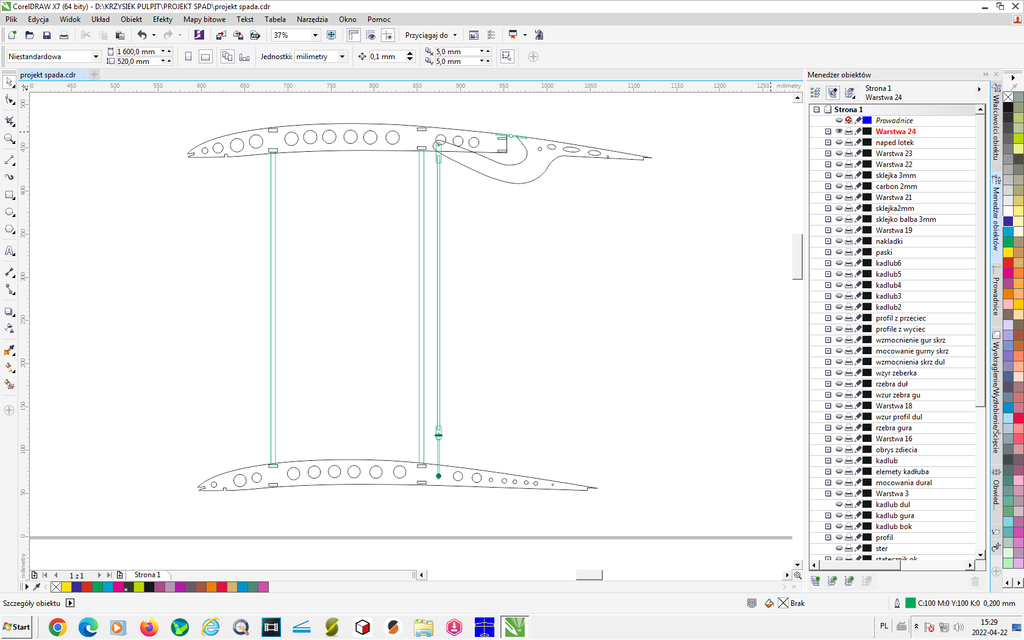1024x640 pixels.
Task: Select the Zoom tool in the toolbox
Action: point(10,139)
